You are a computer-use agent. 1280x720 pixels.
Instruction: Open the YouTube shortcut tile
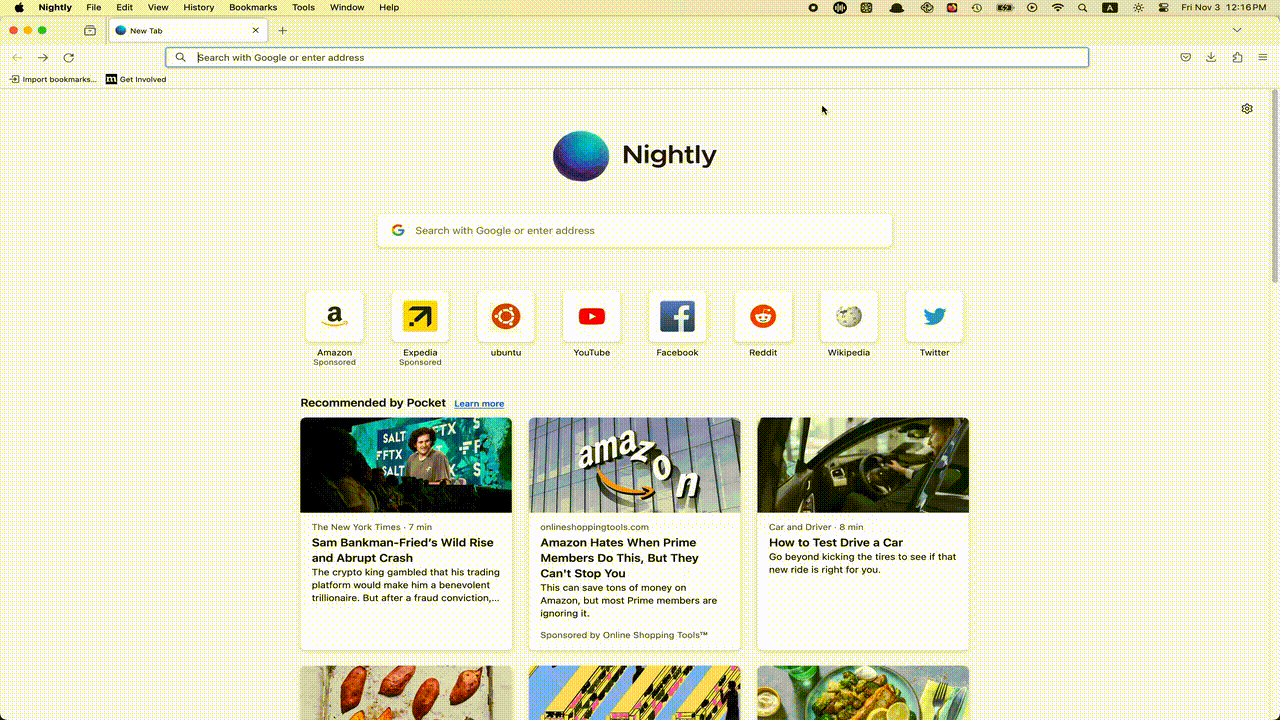pyautogui.click(x=591, y=317)
